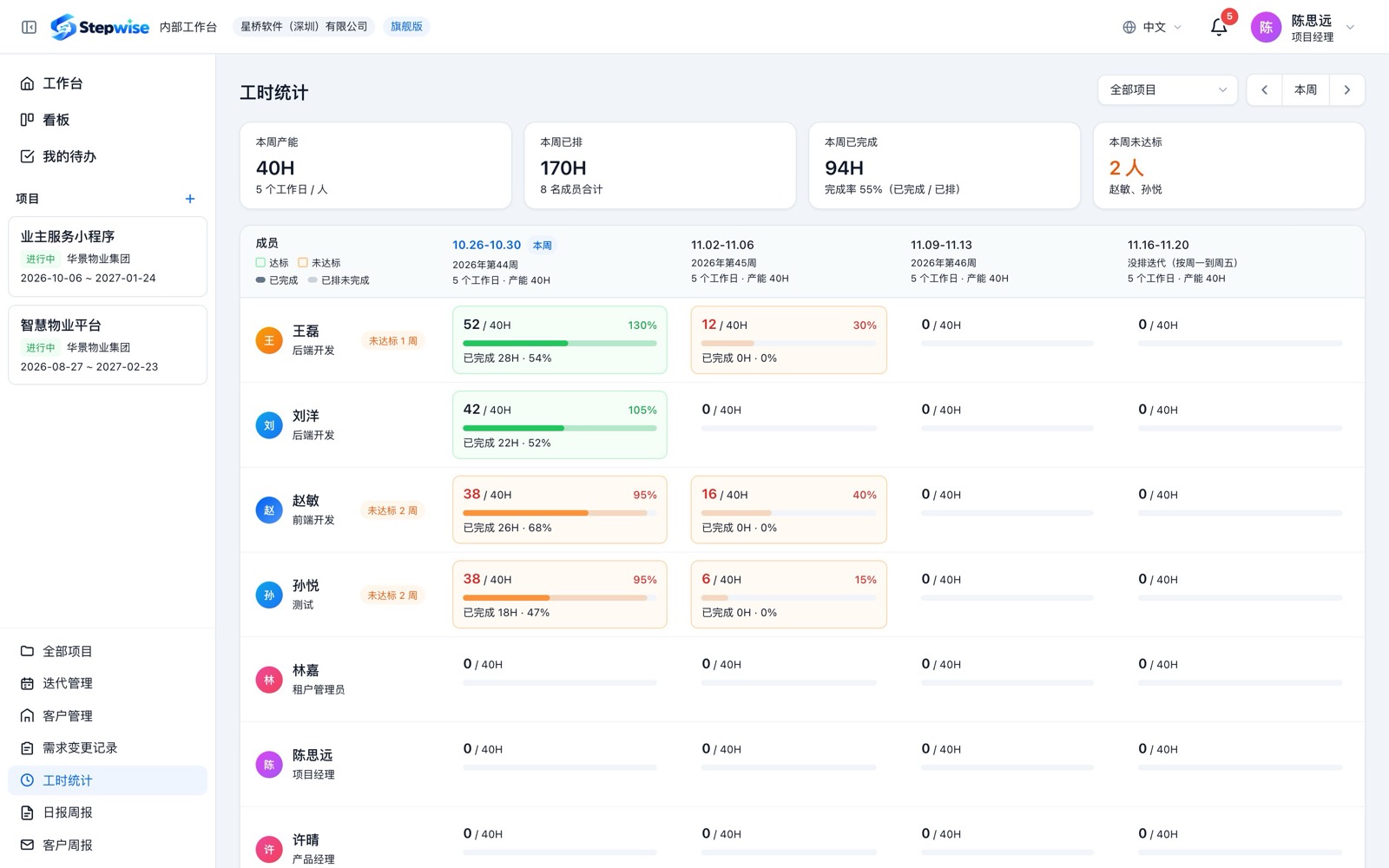Click 旗舰版 edition badge
The width and height of the screenshot is (1389, 868).
406,27
